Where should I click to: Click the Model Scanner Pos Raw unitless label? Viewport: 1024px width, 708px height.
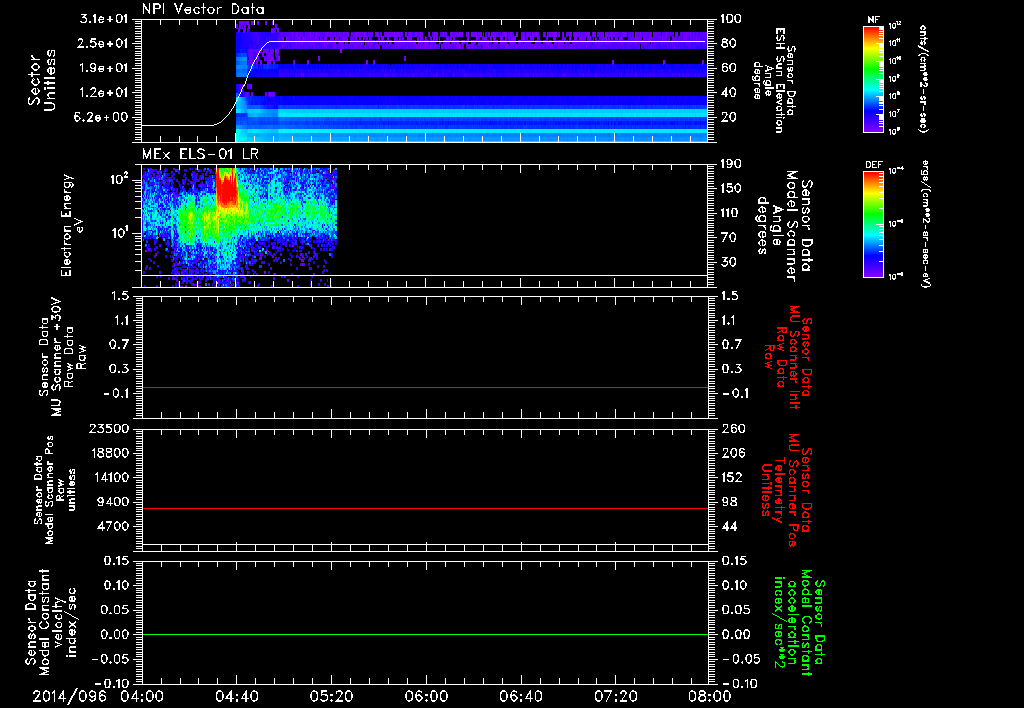(x=55, y=490)
